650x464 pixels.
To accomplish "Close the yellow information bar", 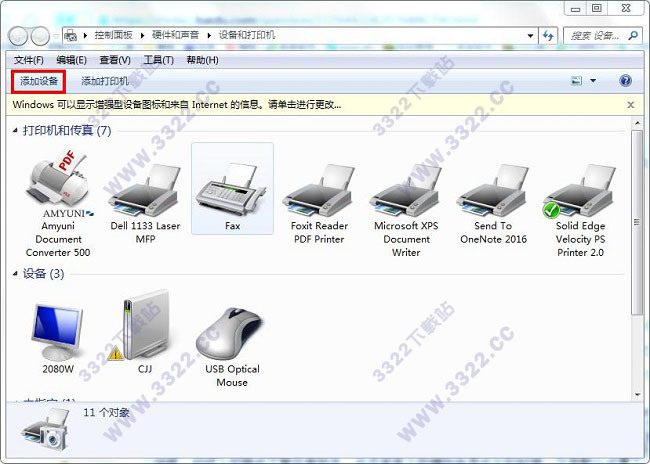I will (631, 105).
